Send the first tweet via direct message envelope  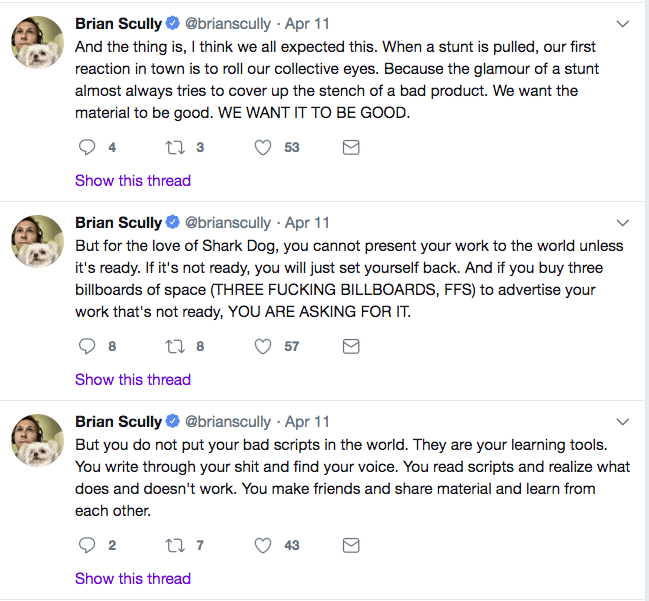(351, 147)
